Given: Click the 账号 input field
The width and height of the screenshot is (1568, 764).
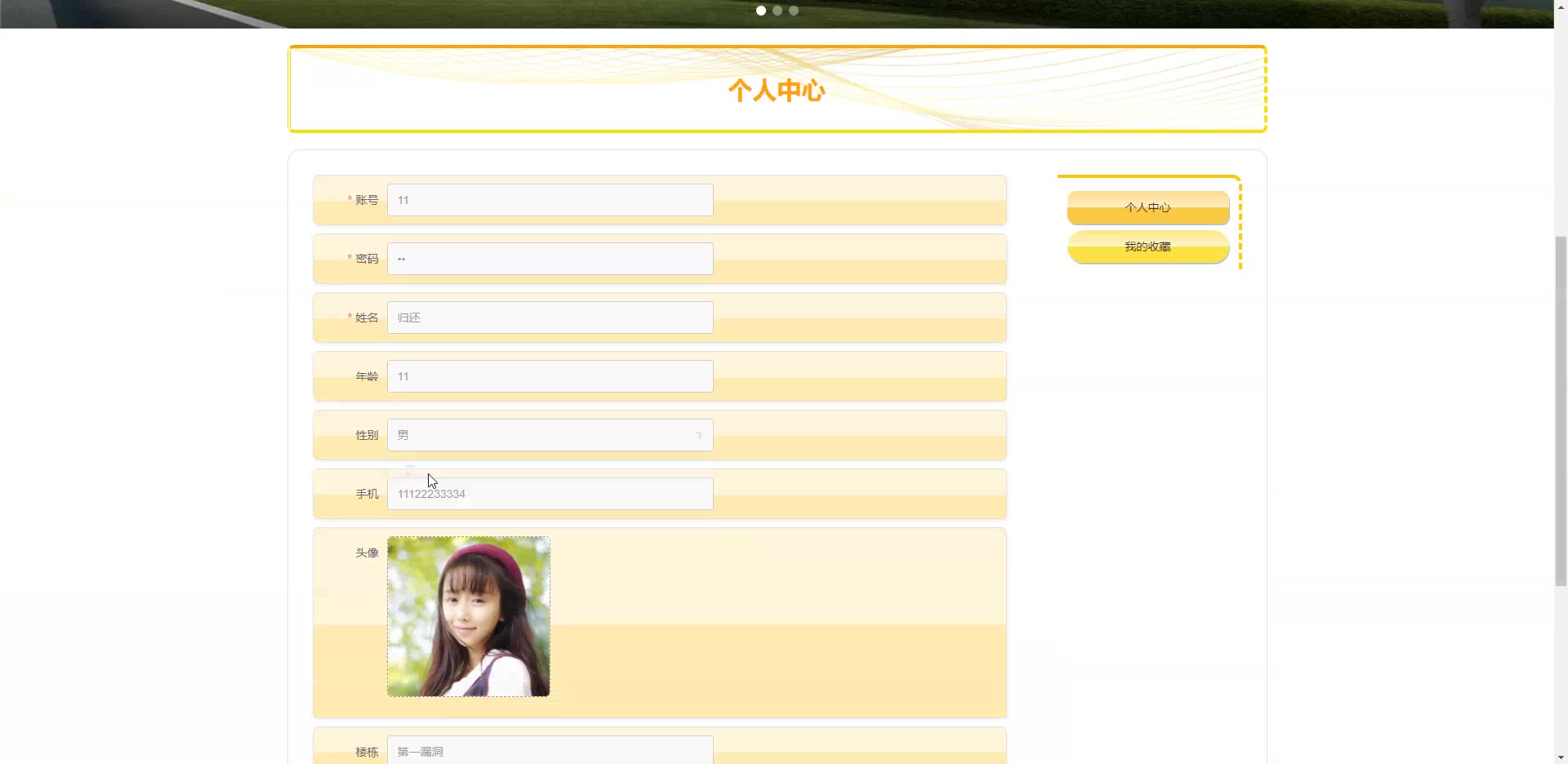Looking at the screenshot, I should [550, 200].
